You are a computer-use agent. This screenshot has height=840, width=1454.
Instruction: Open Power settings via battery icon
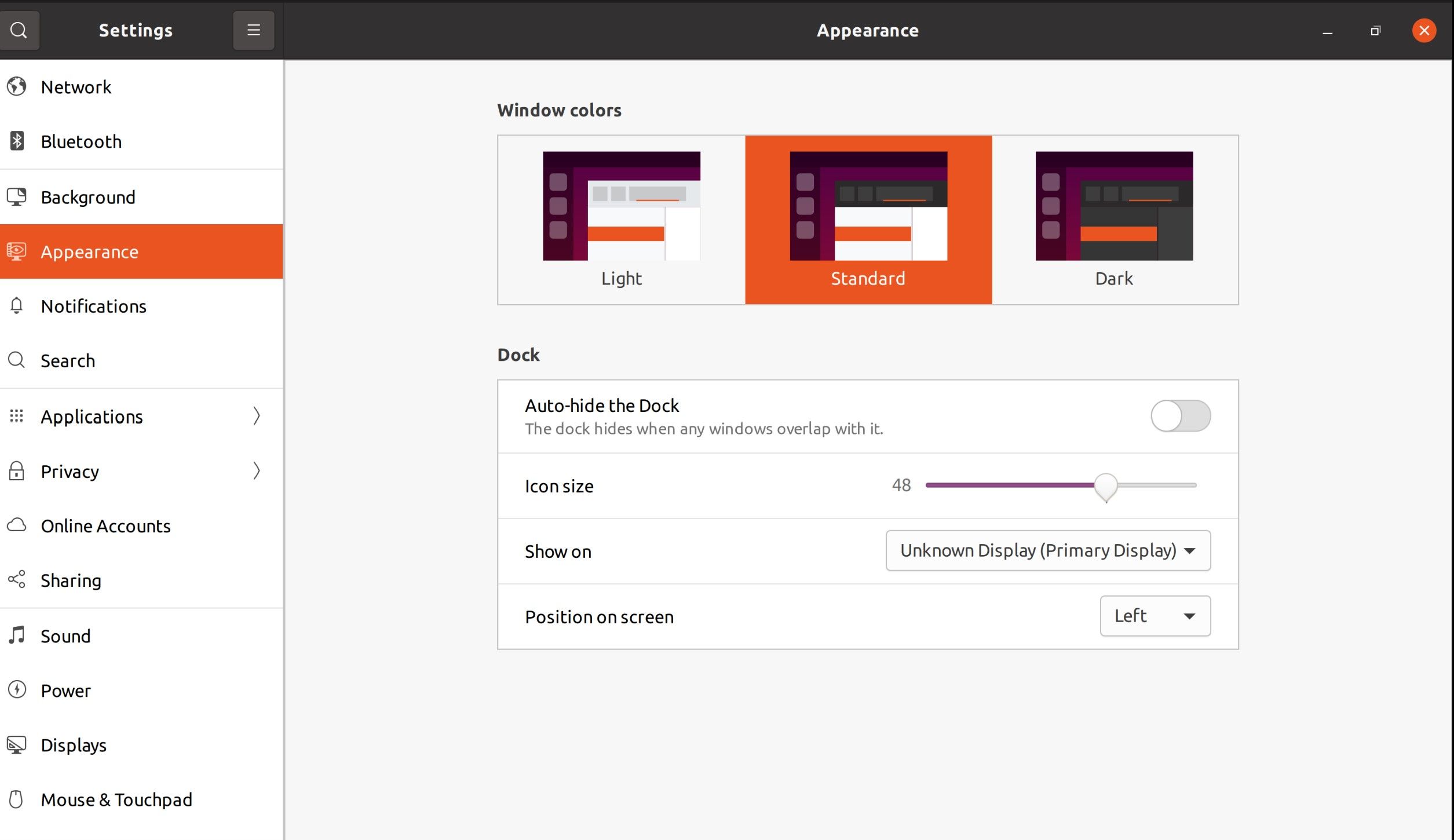point(17,690)
